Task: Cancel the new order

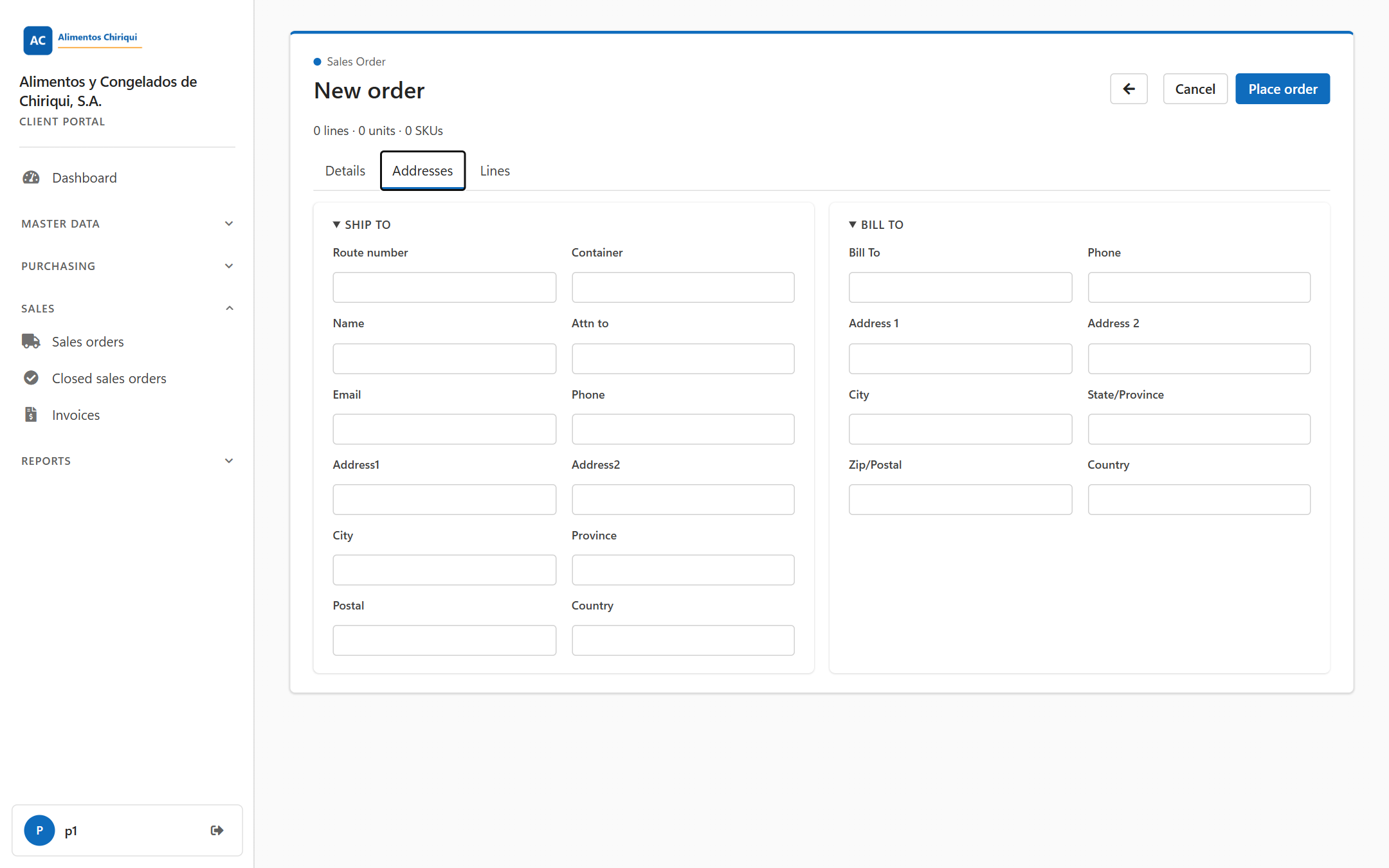Action: pyautogui.click(x=1195, y=89)
